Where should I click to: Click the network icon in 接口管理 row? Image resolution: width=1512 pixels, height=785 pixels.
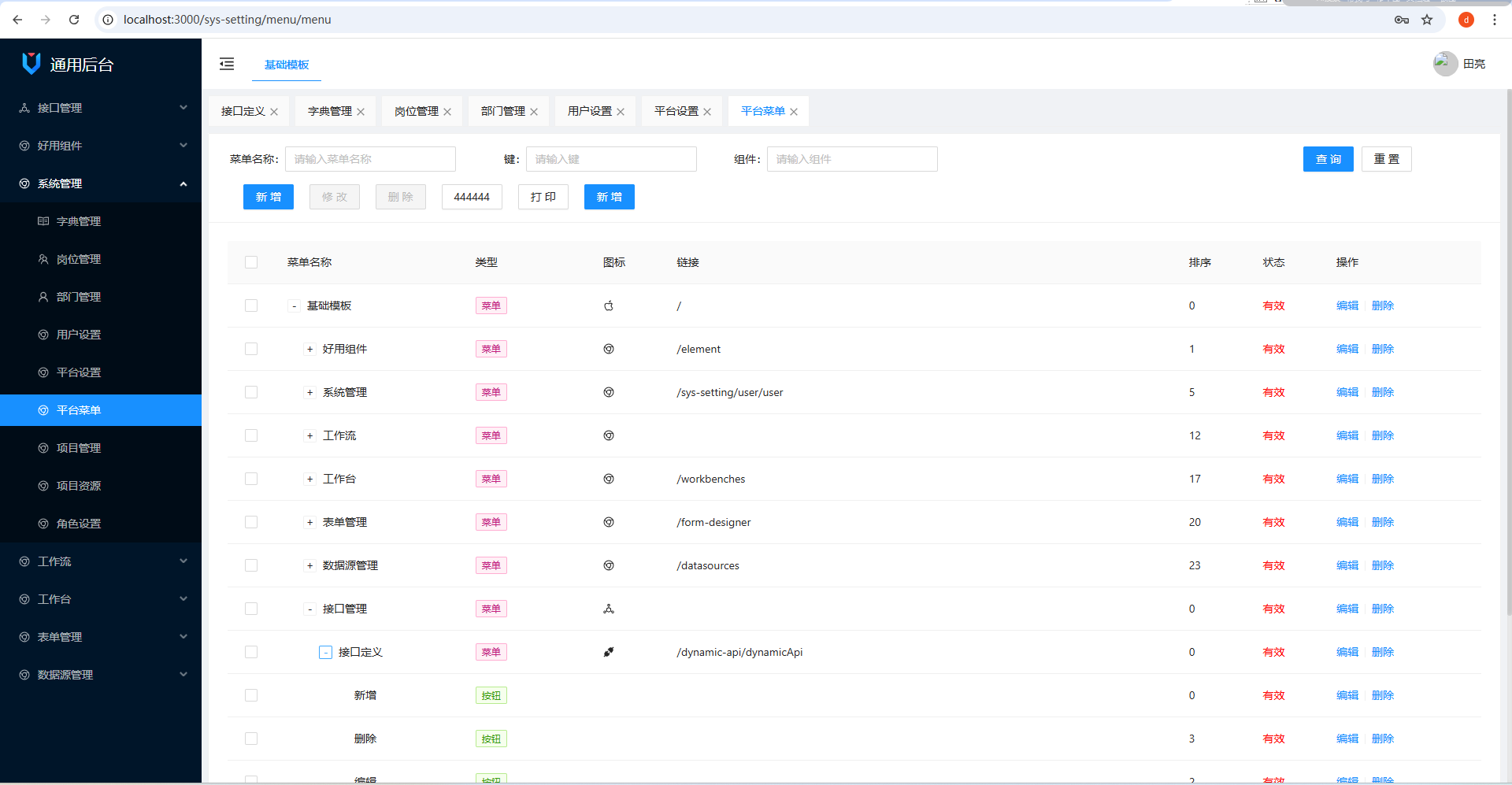609,609
